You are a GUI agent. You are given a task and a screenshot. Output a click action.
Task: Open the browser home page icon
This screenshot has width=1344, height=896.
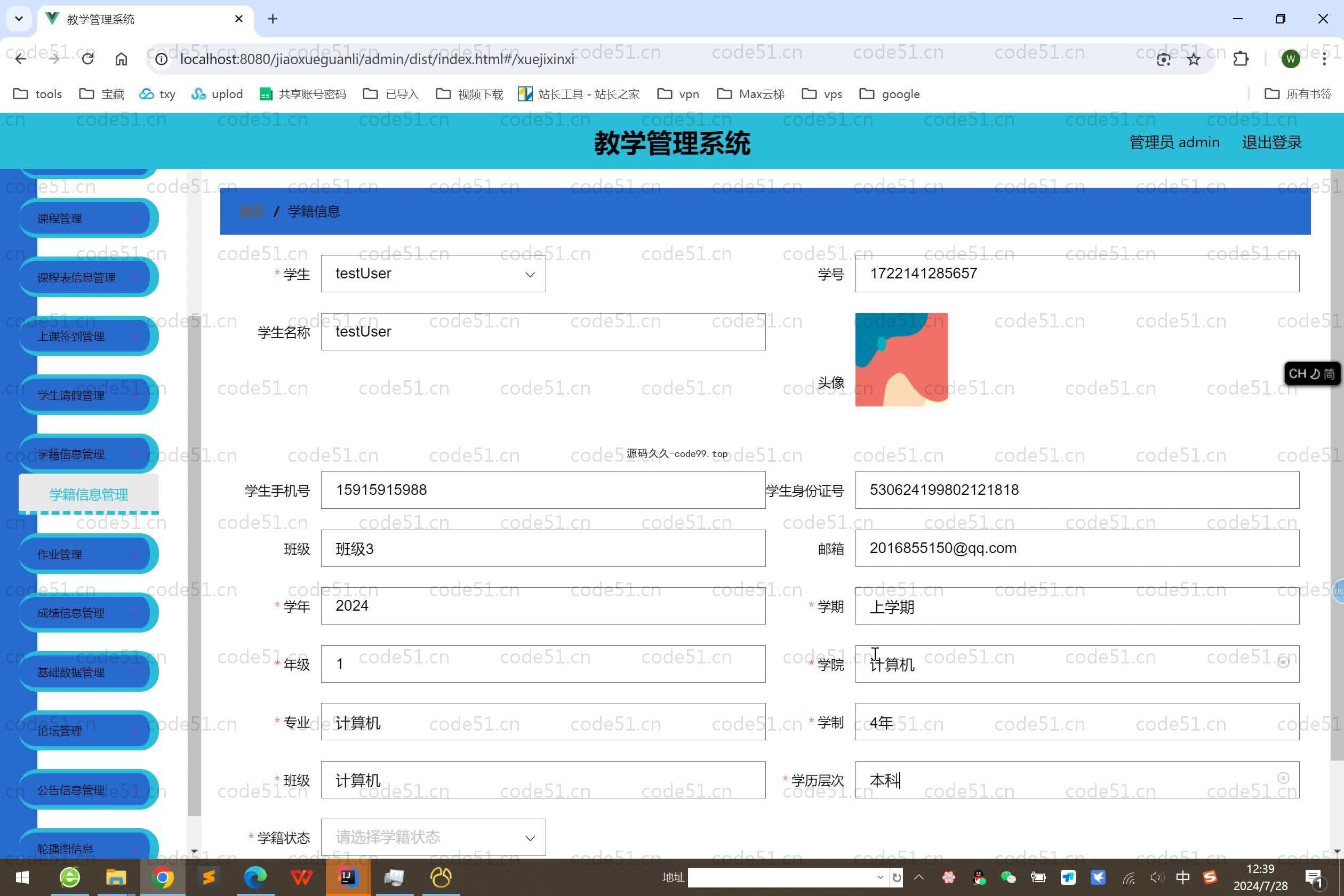121,59
